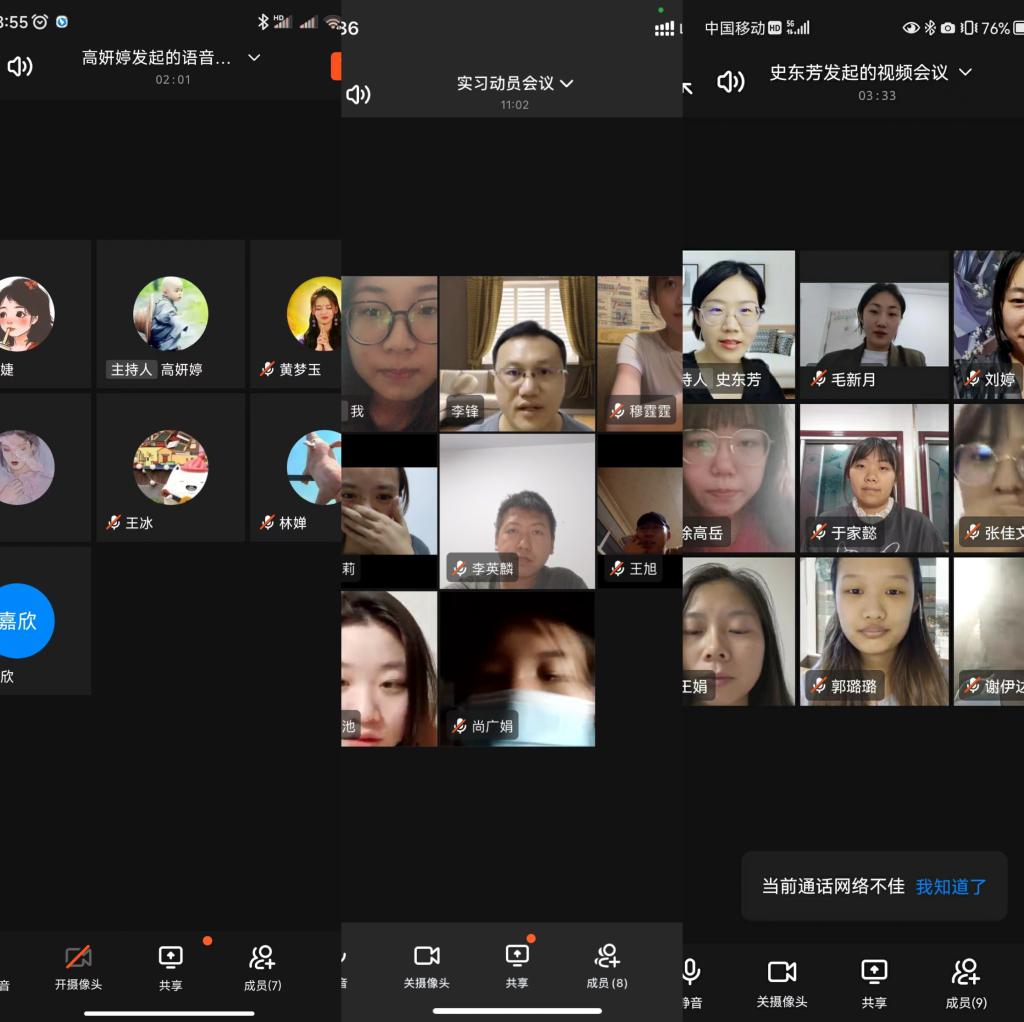Select 于家懿's video tile
Image resolution: width=1024 pixels, height=1022 pixels.
(873, 478)
